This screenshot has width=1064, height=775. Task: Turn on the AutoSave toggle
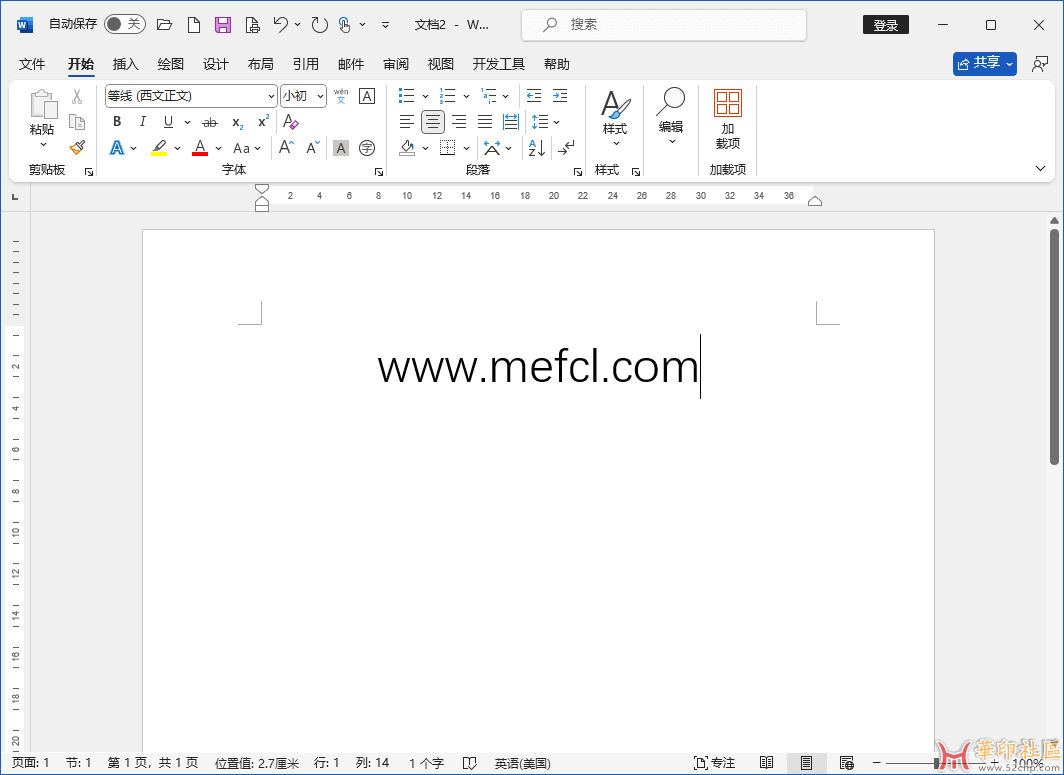tap(124, 22)
